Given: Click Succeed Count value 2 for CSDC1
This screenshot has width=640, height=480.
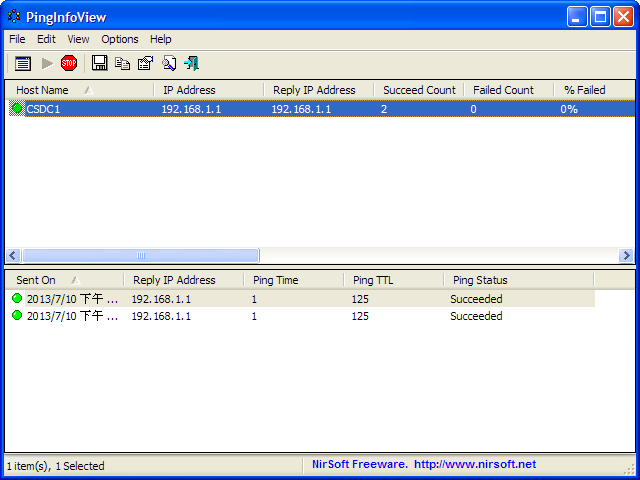Looking at the screenshot, I should (x=384, y=109).
